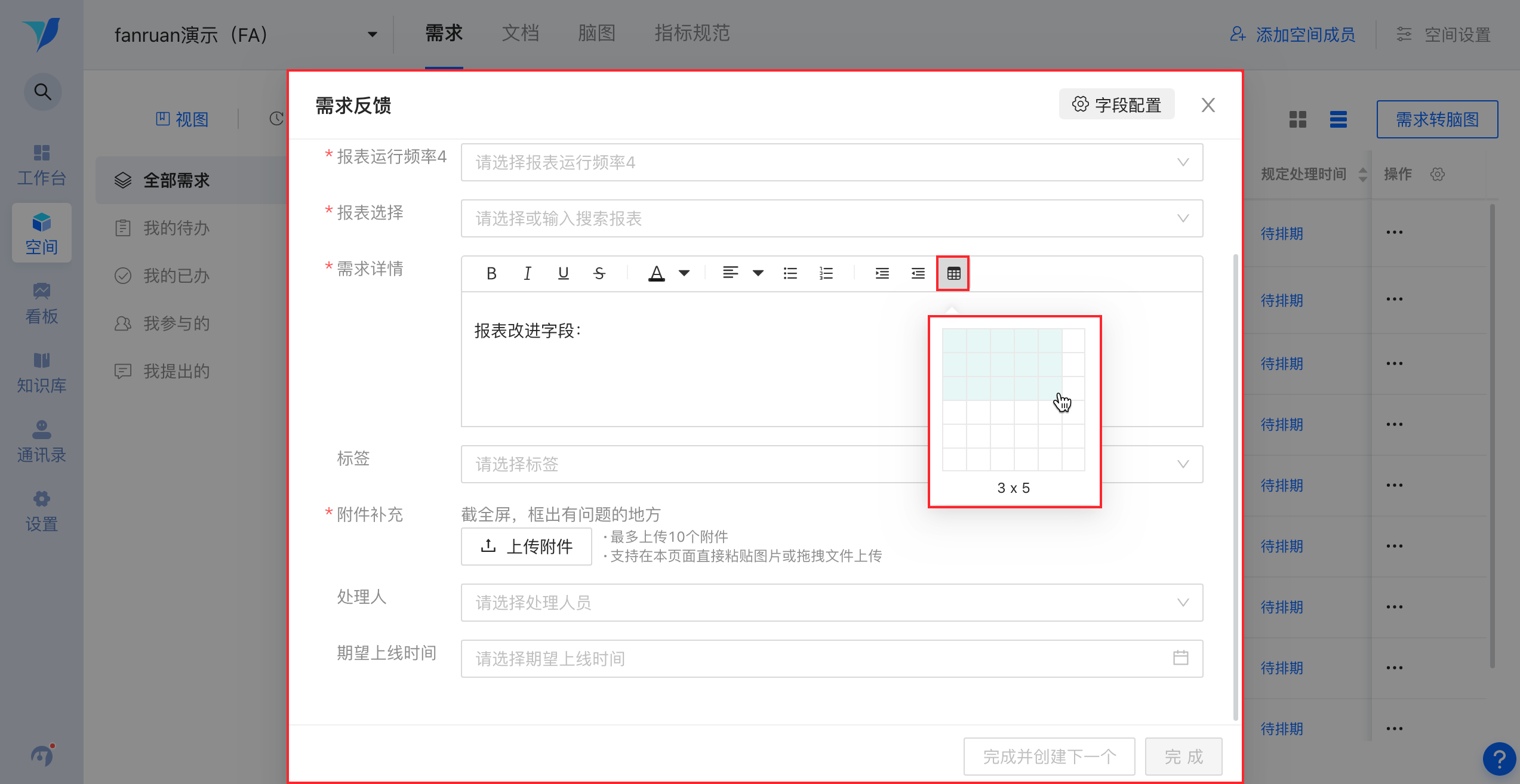
Task: Apply italic formatting in editor
Action: tap(527, 273)
